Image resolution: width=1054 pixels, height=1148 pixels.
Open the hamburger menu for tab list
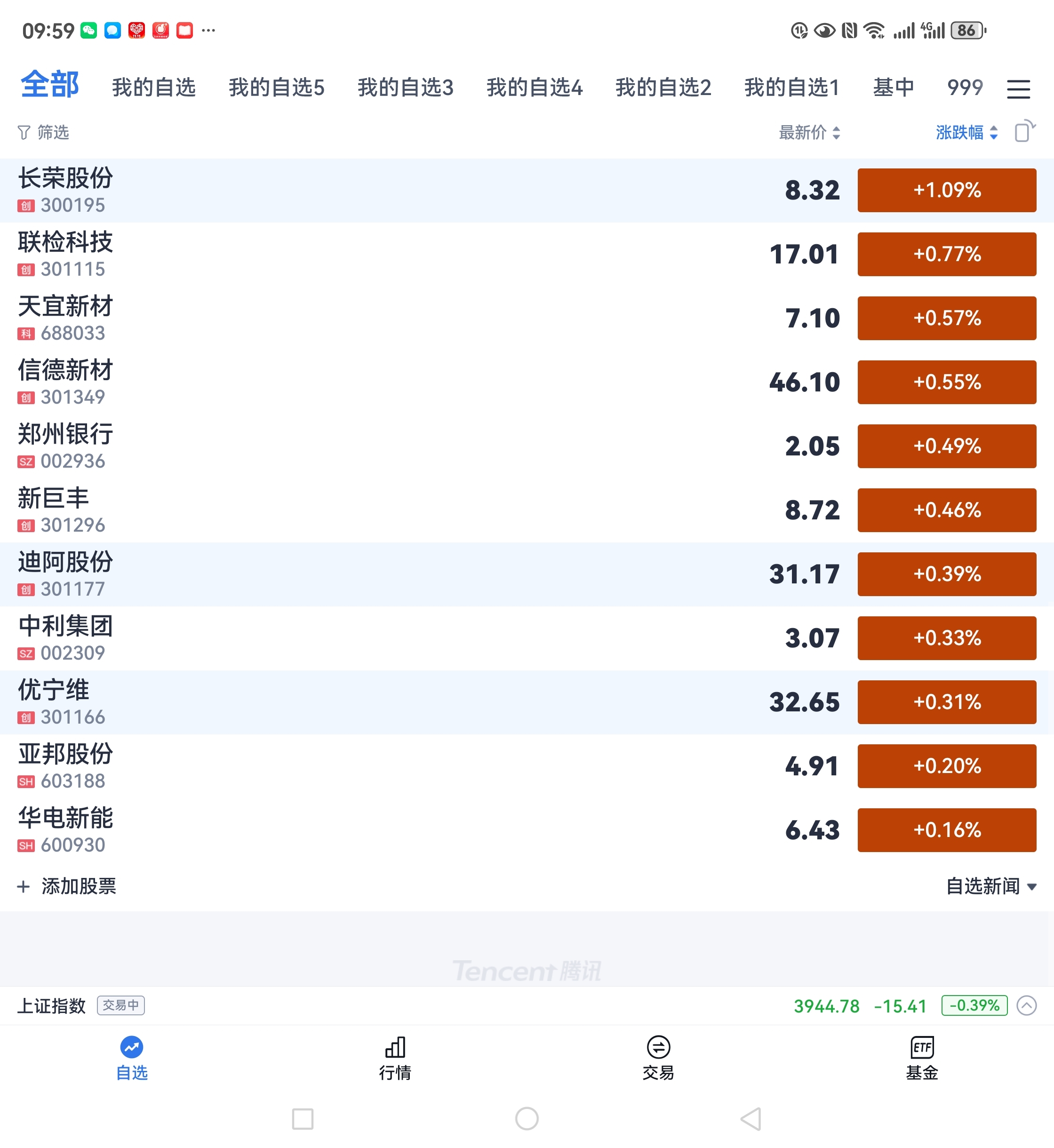pyautogui.click(x=1018, y=89)
